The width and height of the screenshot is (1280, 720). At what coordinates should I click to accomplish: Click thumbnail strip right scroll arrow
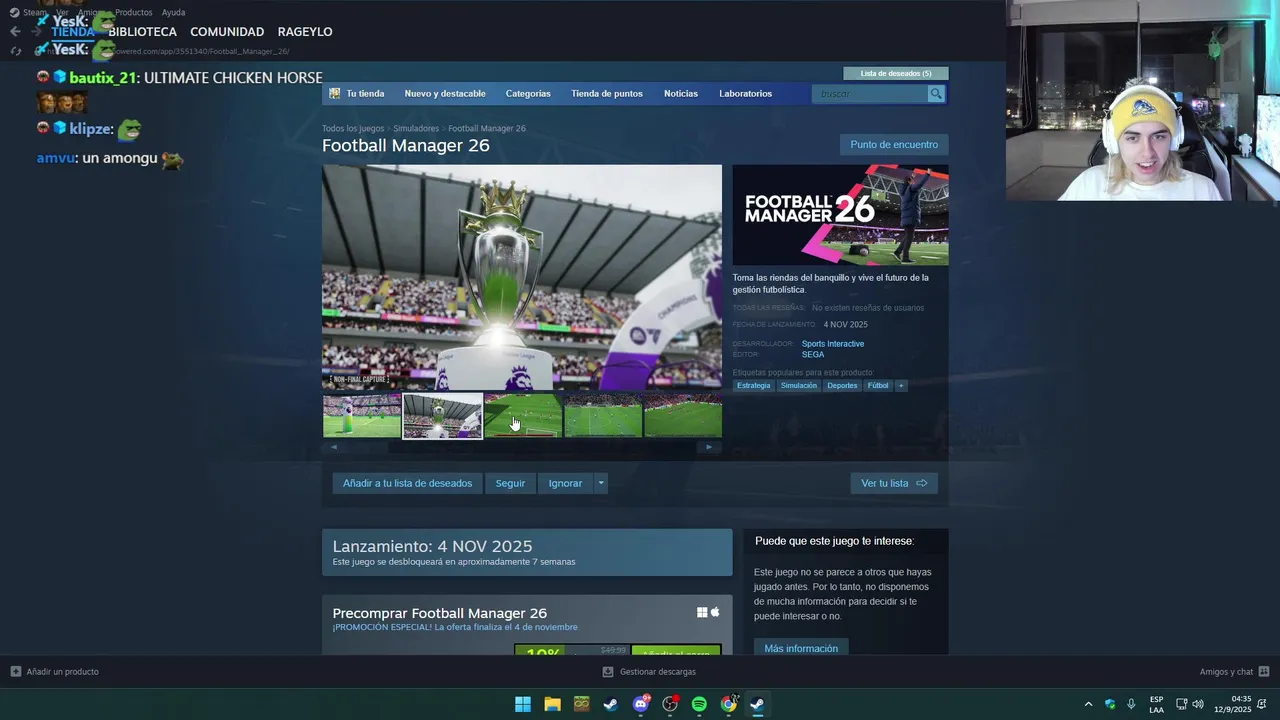(709, 447)
